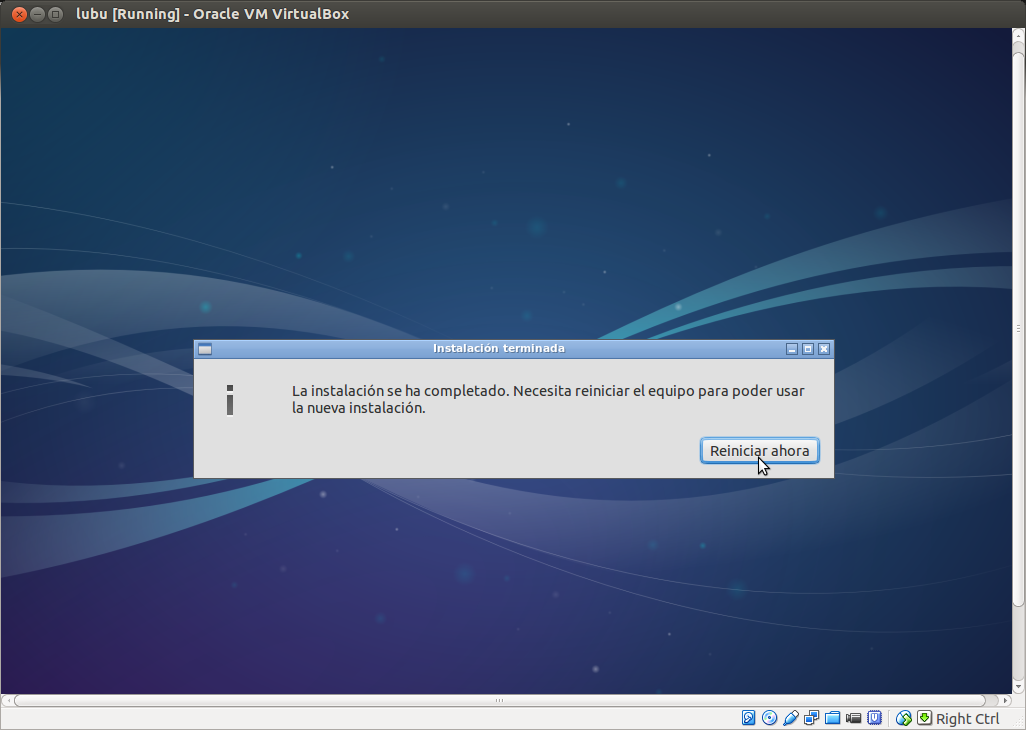Maximize the lubu VirtualBox window

coord(55,14)
